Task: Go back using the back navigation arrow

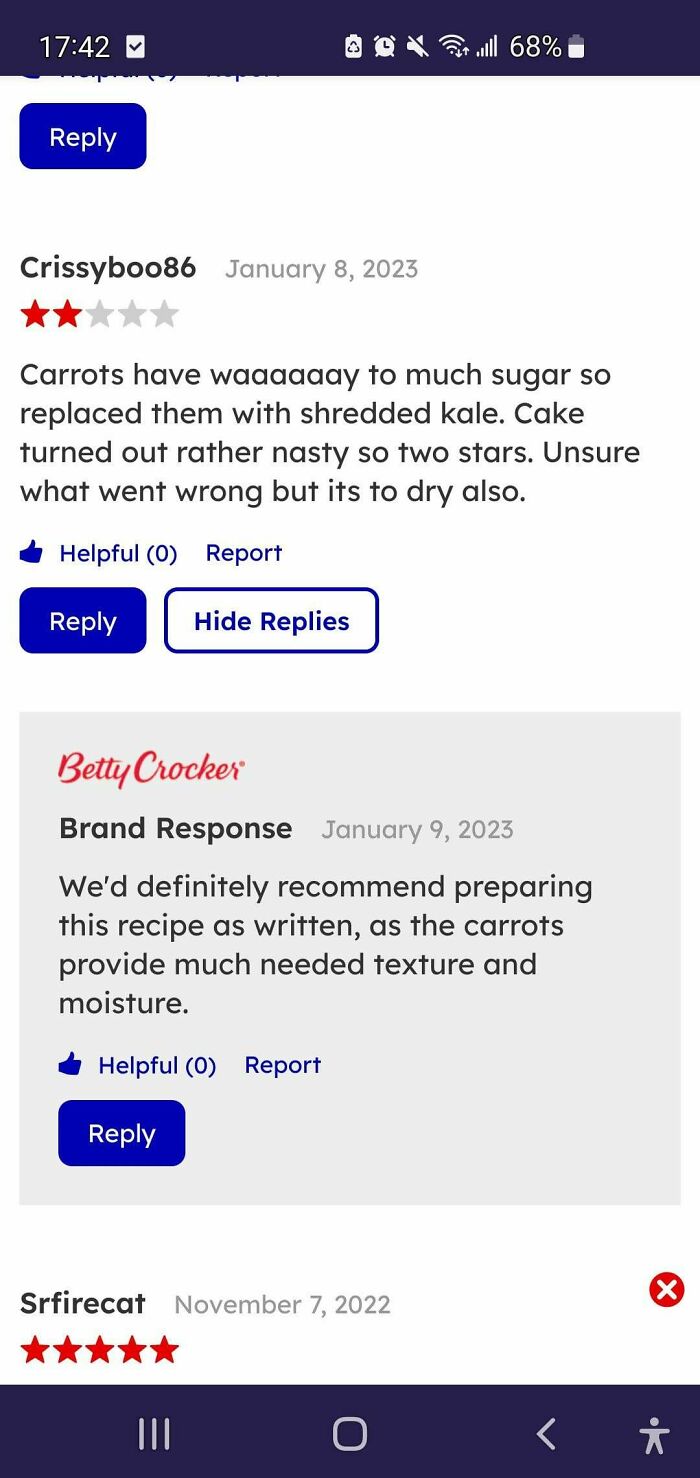Action: 545,1433
